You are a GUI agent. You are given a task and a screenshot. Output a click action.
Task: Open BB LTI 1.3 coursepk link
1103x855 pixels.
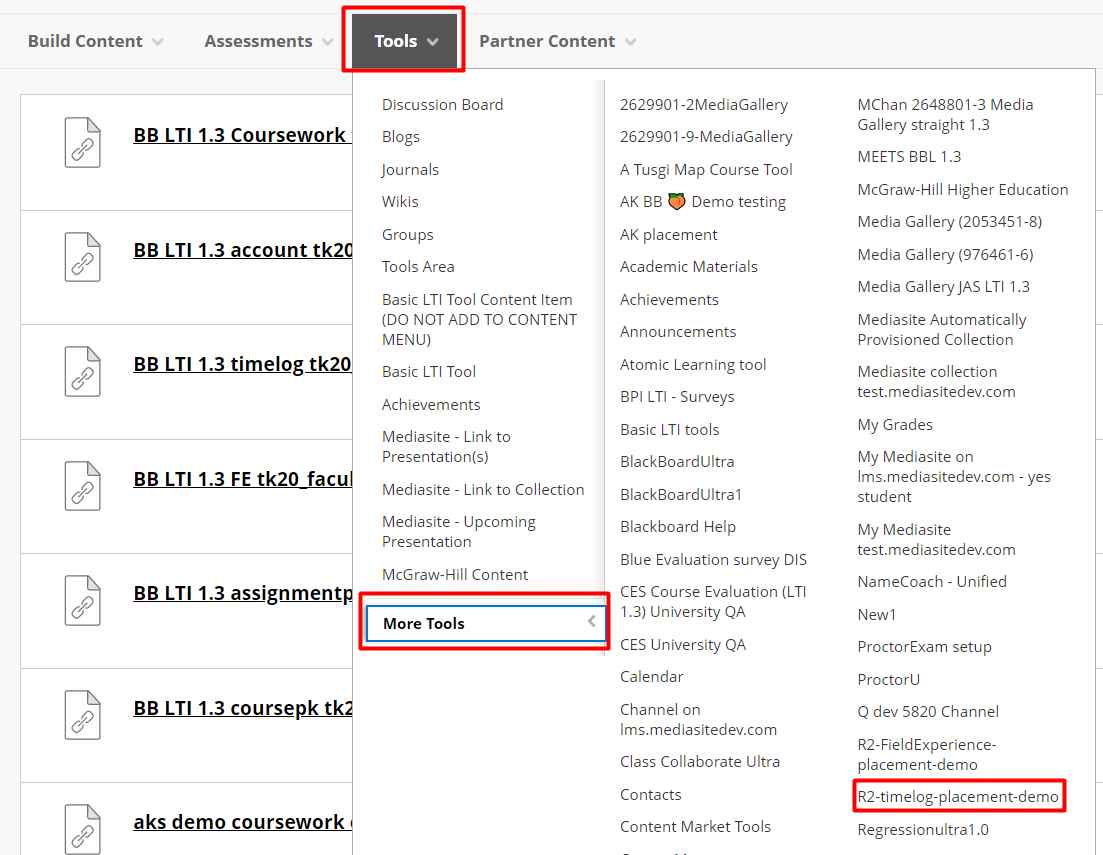[x=243, y=709]
